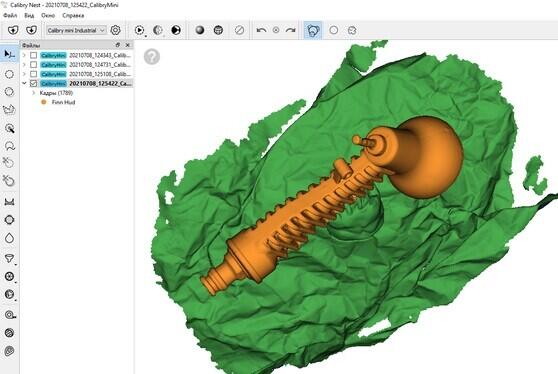
Task: Select the lower hand eraser tool
Action: (x=9, y=181)
